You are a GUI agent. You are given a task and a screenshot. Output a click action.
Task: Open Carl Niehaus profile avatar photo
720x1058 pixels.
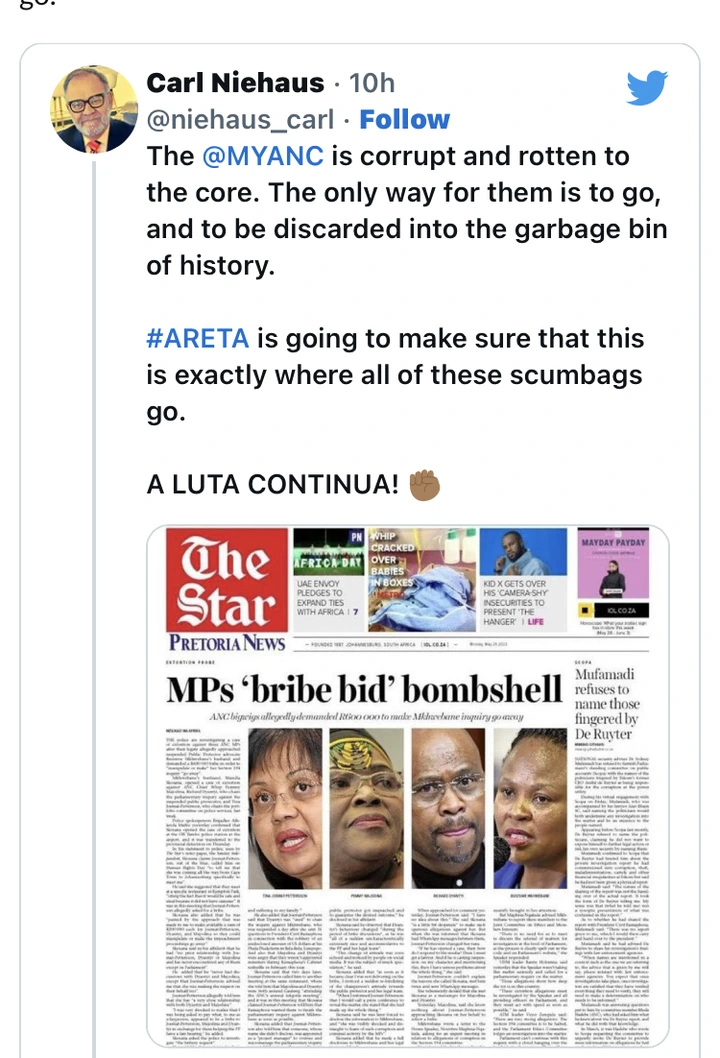coord(93,109)
